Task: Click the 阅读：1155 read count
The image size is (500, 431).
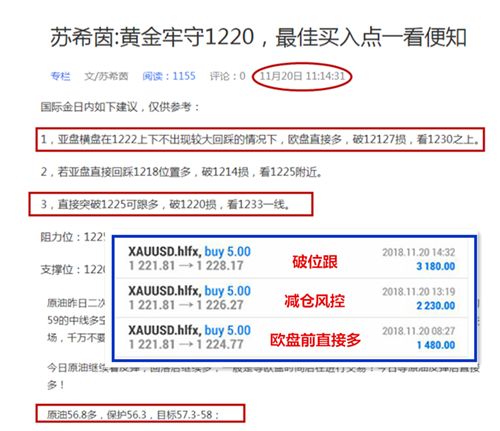Action: pos(169,76)
